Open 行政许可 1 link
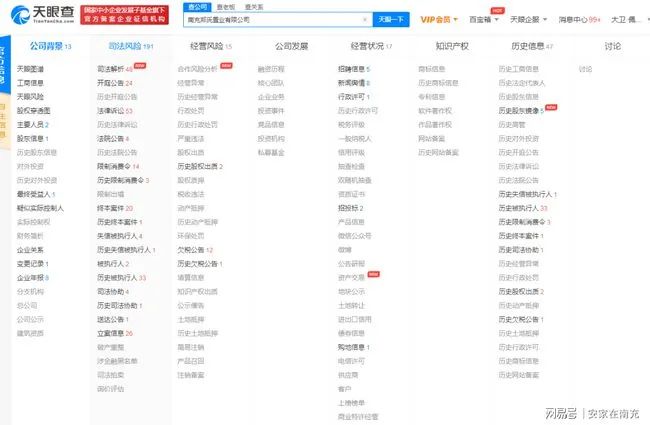This screenshot has height=425, width=650. [x=354, y=97]
